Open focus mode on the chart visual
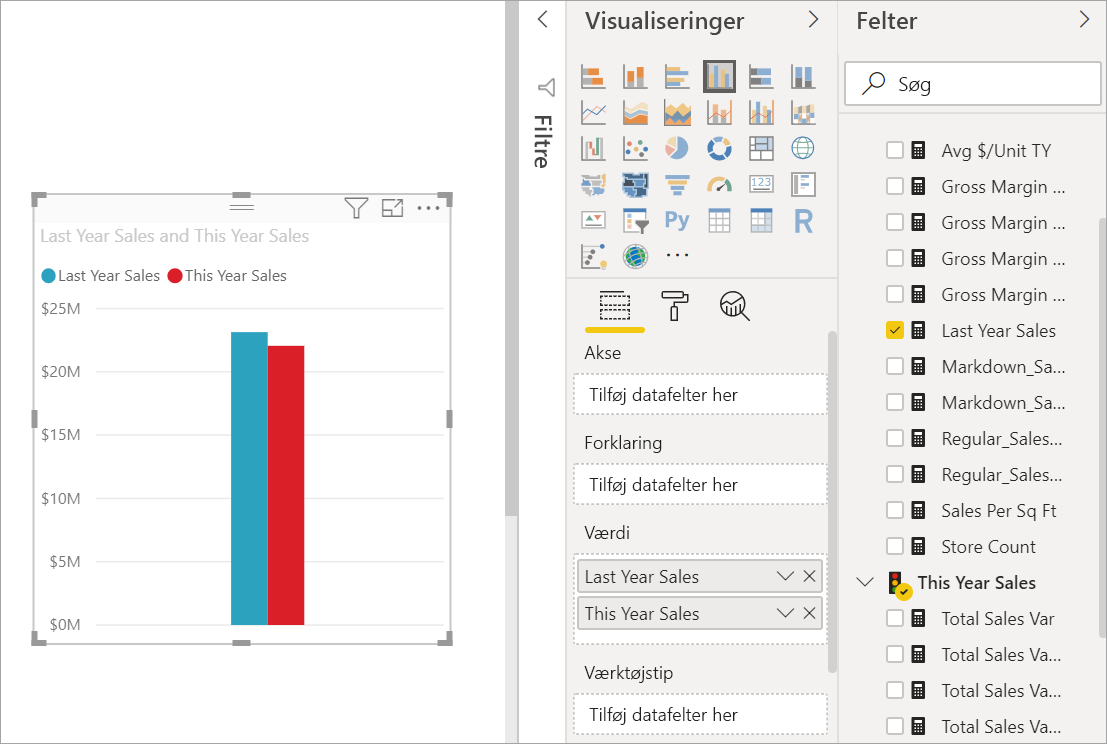The image size is (1107, 744). pyautogui.click(x=393, y=208)
